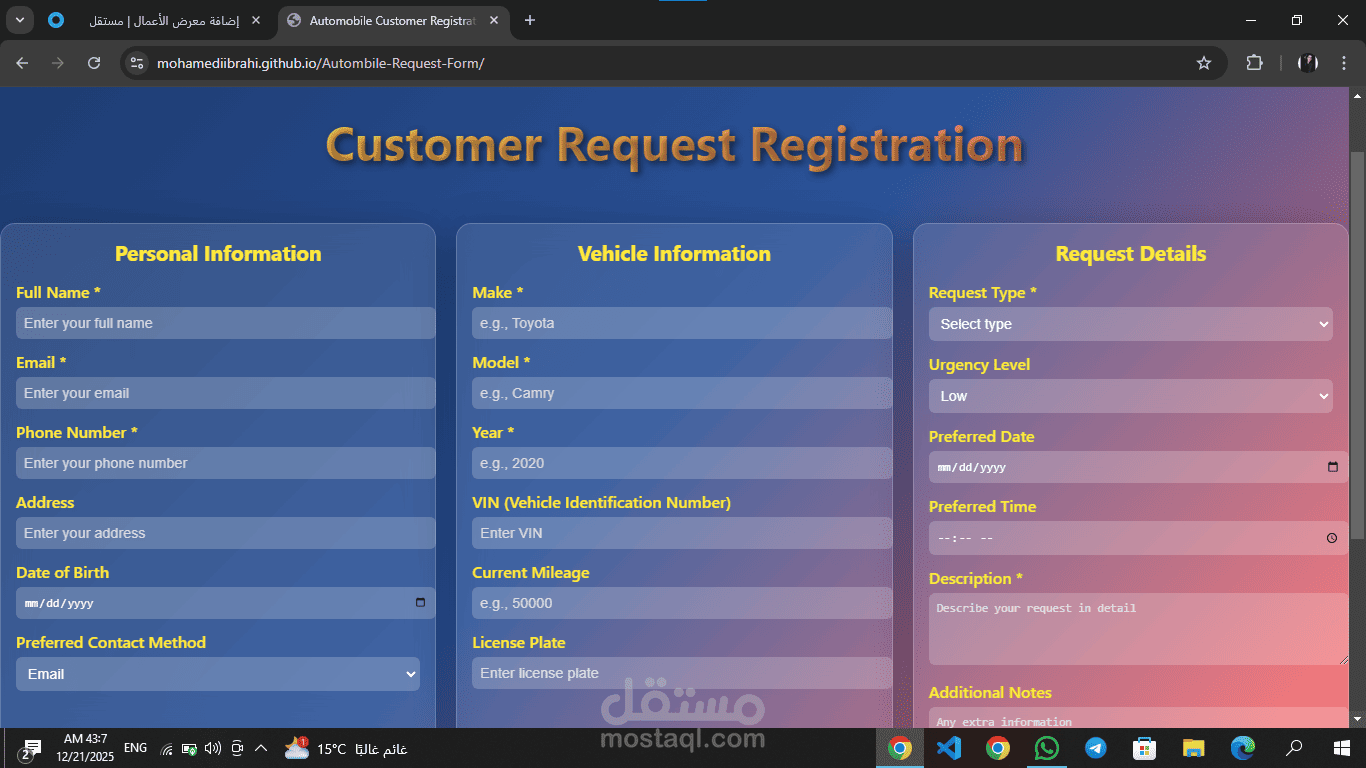
Task: Click the Make input field
Action: [x=682, y=323]
